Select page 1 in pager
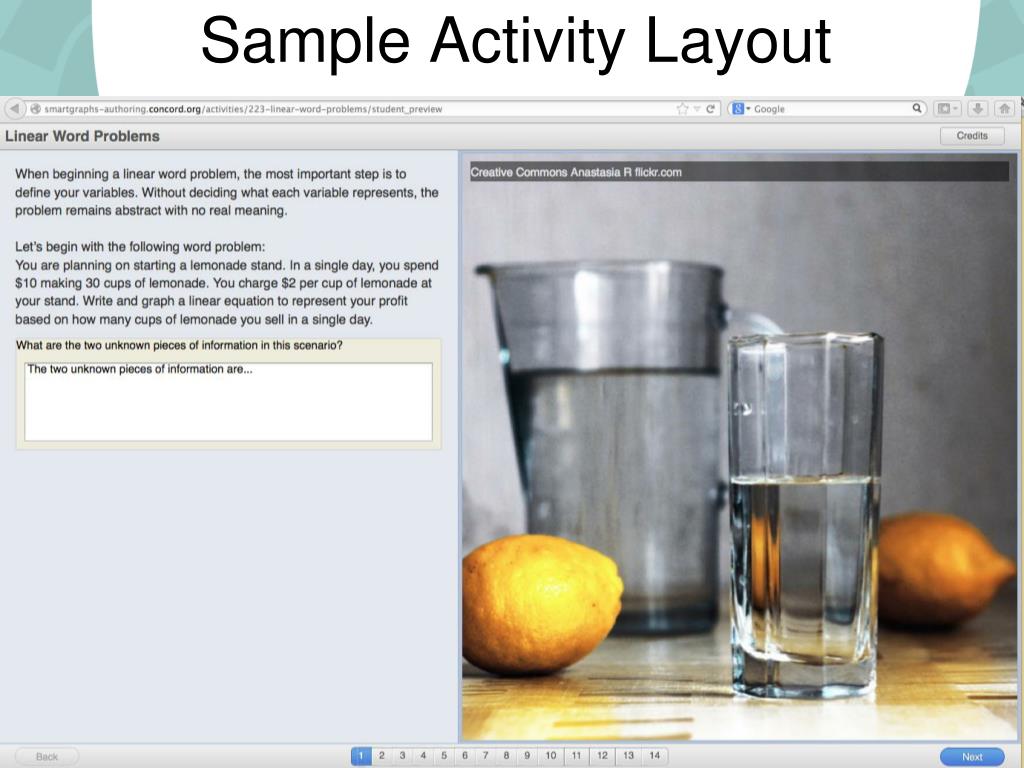Image resolution: width=1024 pixels, height=768 pixels. point(361,756)
